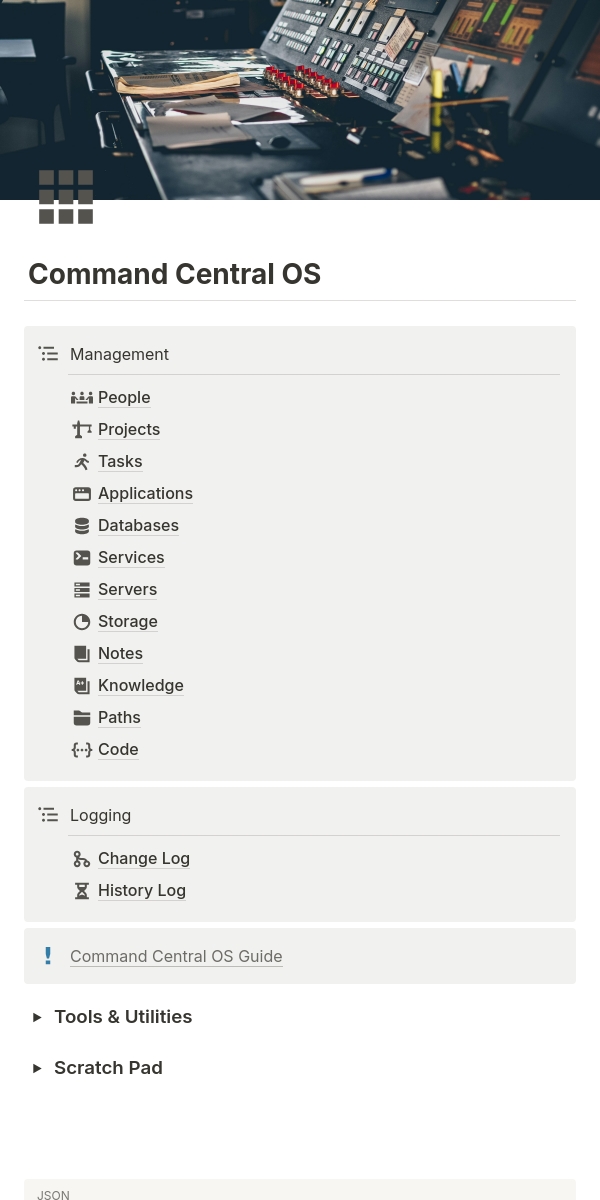600x1200 pixels.
Task: Click the Tasks running figure icon
Action: pos(82,462)
